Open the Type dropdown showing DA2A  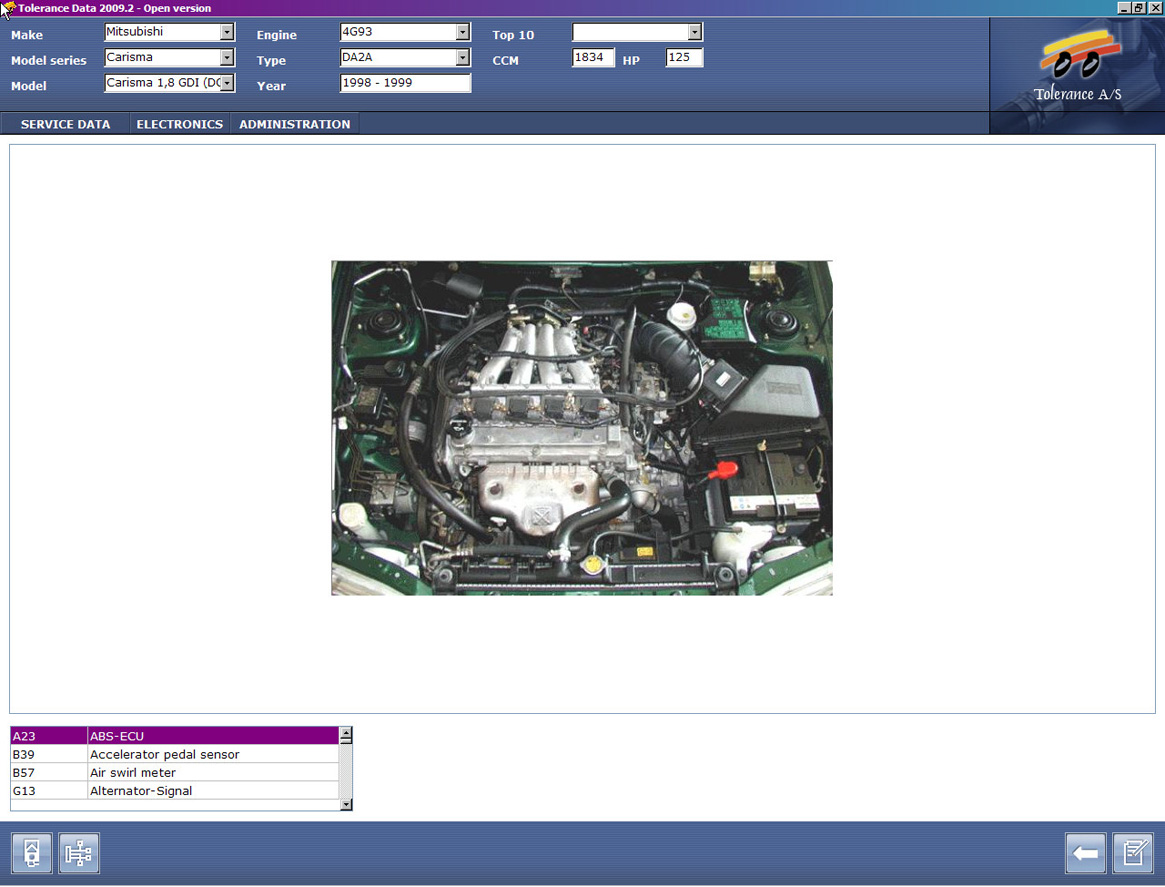tap(462, 58)
